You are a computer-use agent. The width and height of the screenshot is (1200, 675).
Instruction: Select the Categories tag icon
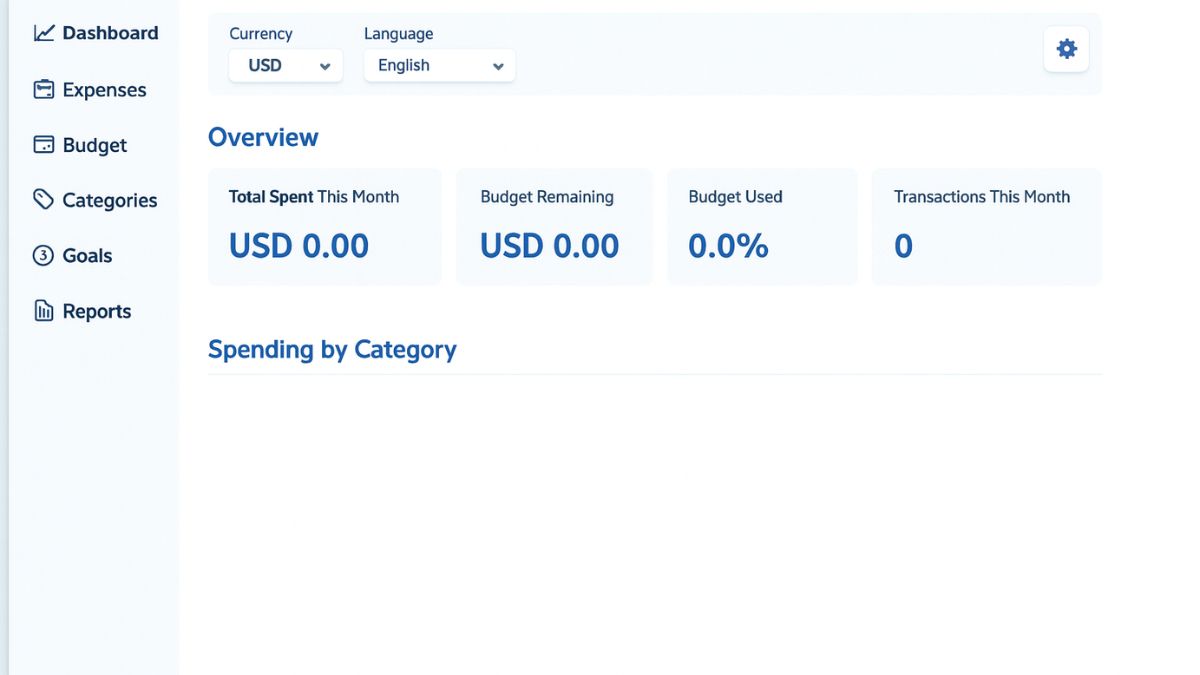click(43, 199)
